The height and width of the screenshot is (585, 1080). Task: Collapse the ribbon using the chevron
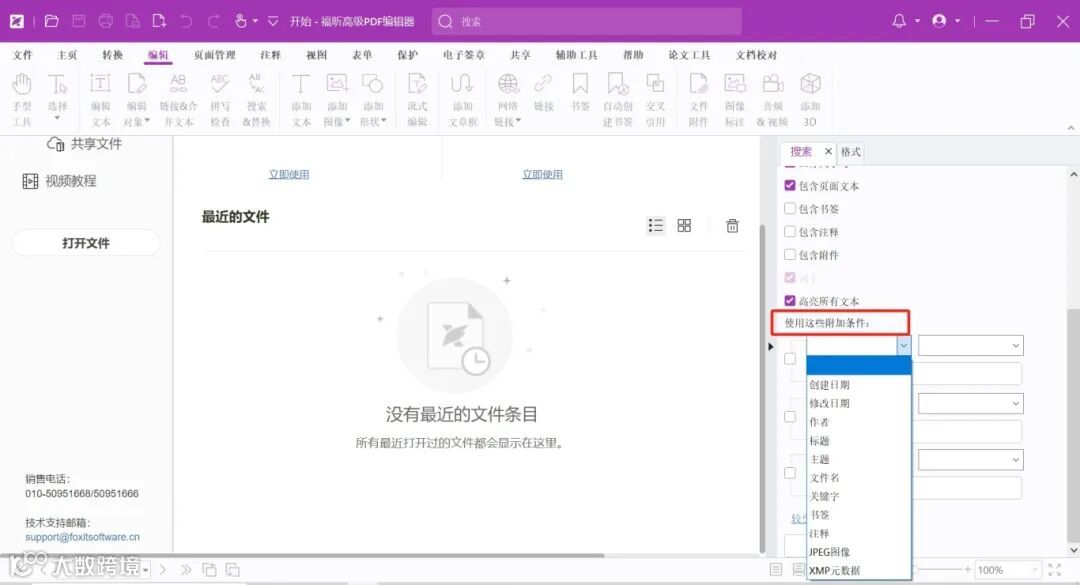(x=1070, y=127)
